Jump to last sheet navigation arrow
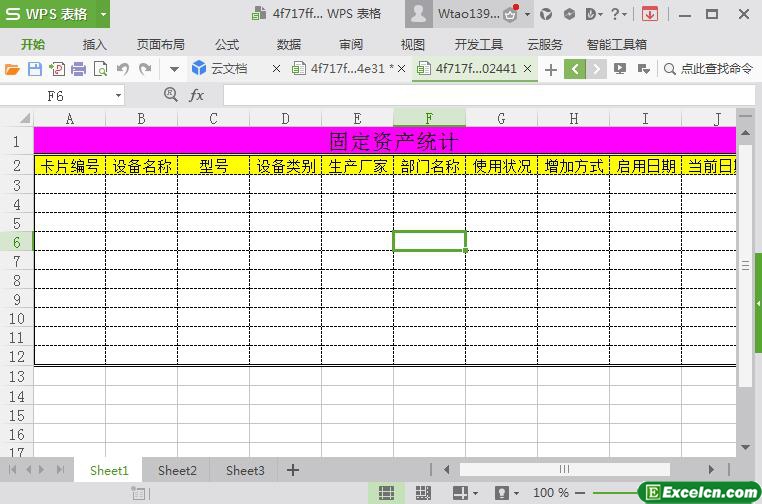Viewport: 762px width, 504px height. (x=60, y=469)
